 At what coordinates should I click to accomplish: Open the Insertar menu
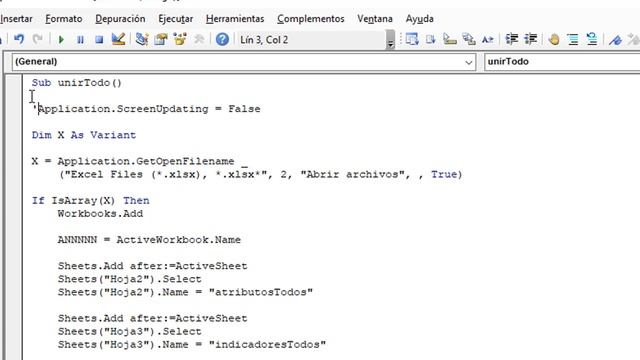(16, 19)
